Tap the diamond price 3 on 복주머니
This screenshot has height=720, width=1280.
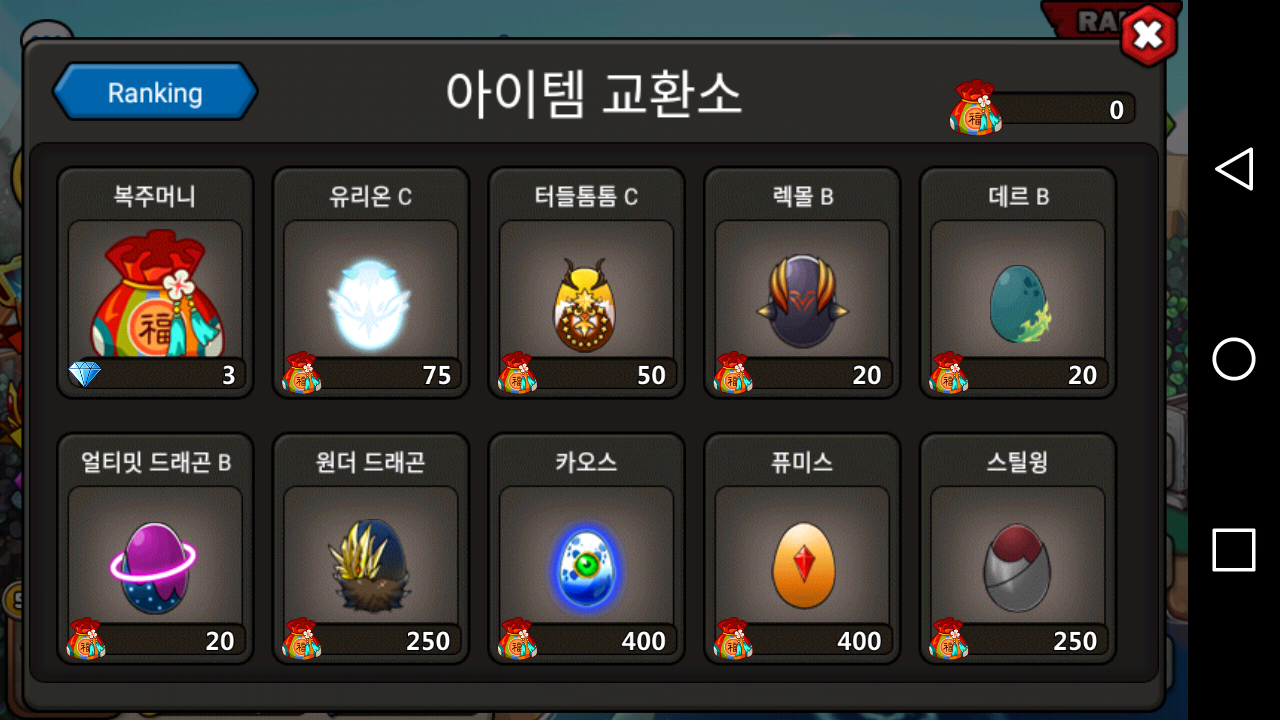(x=155, y=375)
